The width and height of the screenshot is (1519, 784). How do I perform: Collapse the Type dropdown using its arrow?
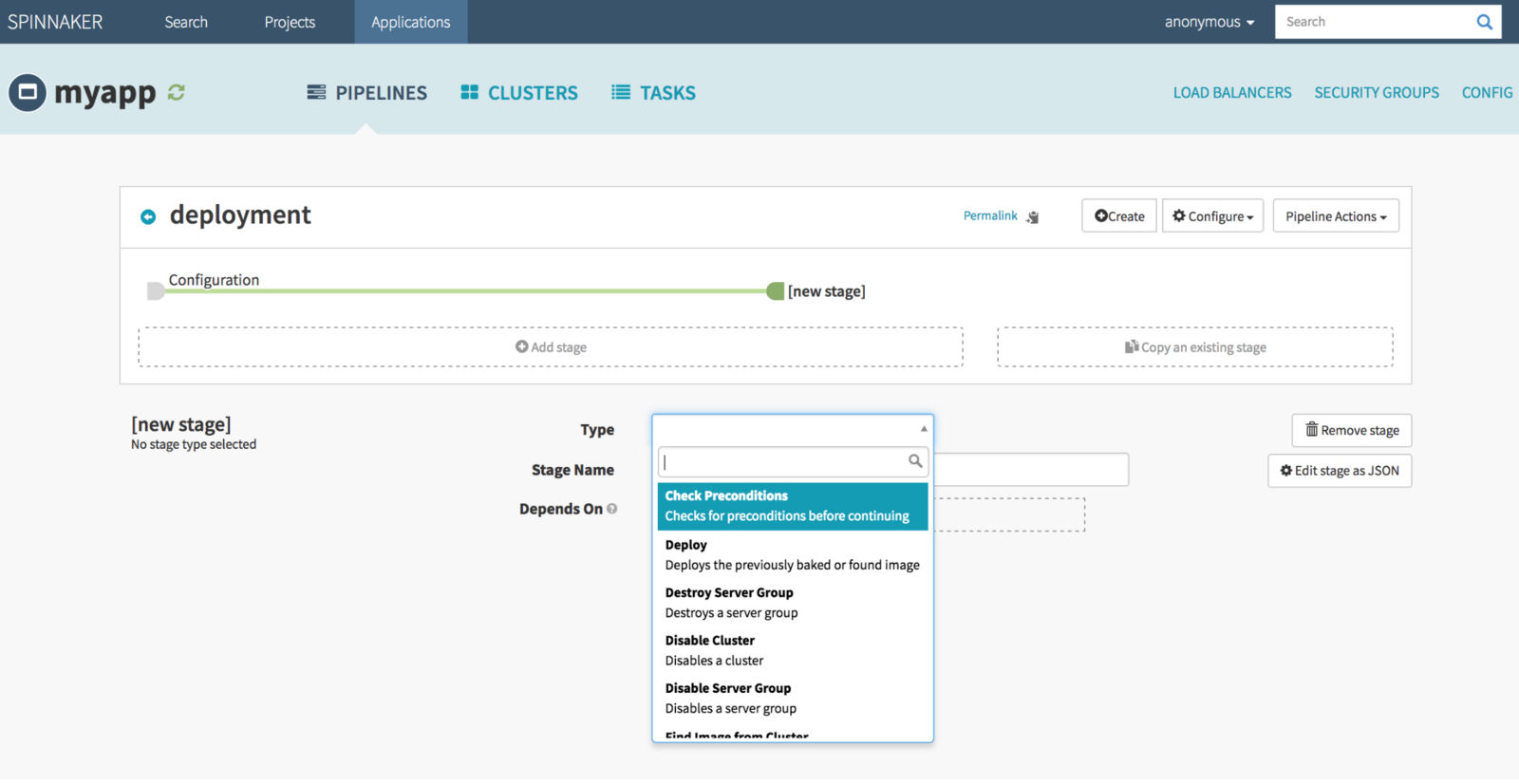[x=924, y=429]
